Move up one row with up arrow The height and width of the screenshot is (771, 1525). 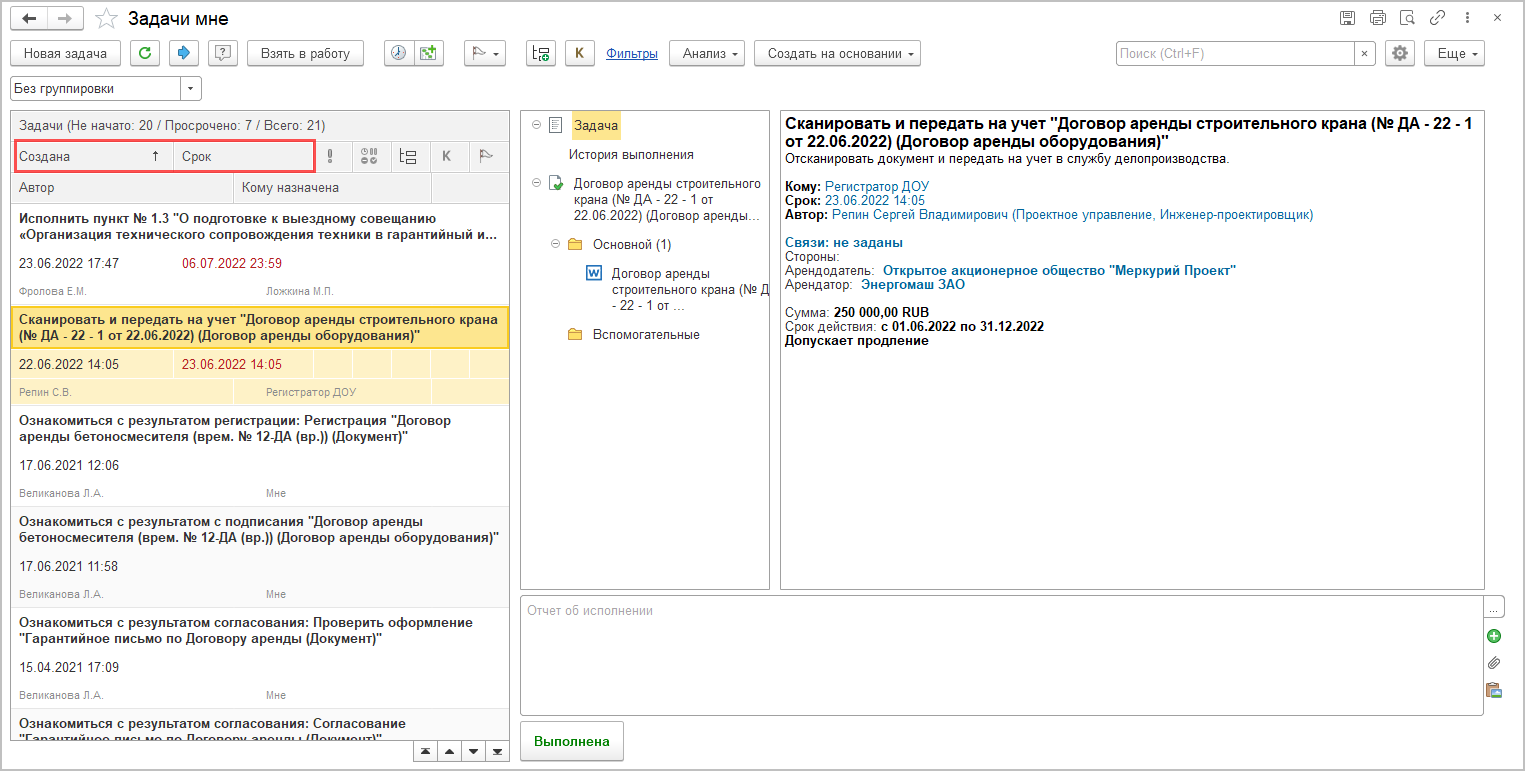[449, 752]
